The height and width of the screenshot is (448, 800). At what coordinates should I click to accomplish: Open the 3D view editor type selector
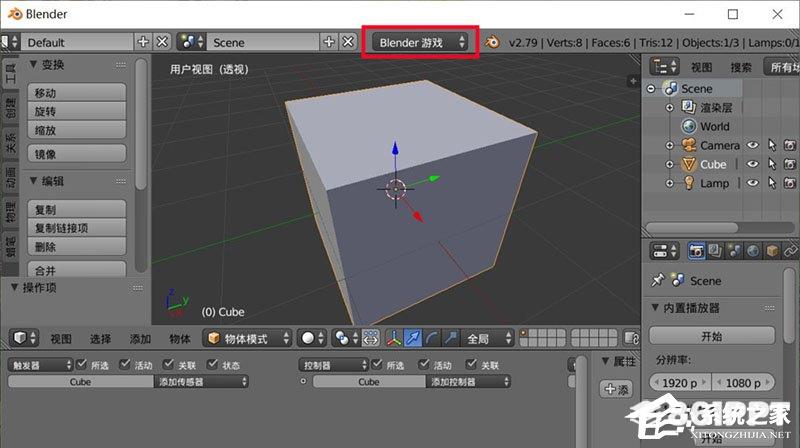click(24, 338)
